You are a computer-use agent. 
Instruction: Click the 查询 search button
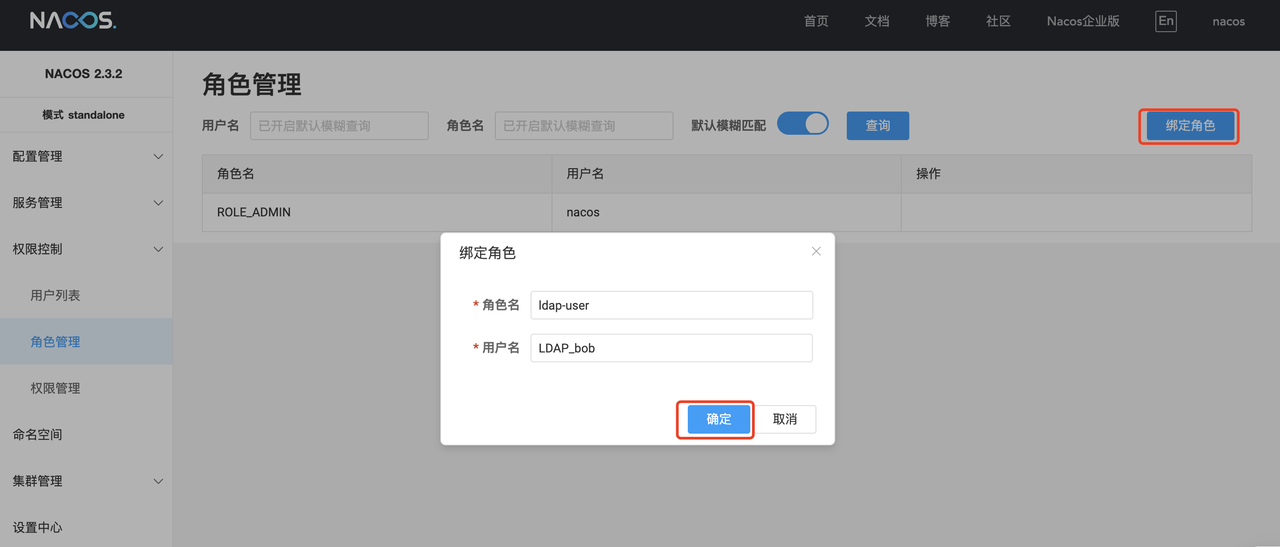click(877, 126)
